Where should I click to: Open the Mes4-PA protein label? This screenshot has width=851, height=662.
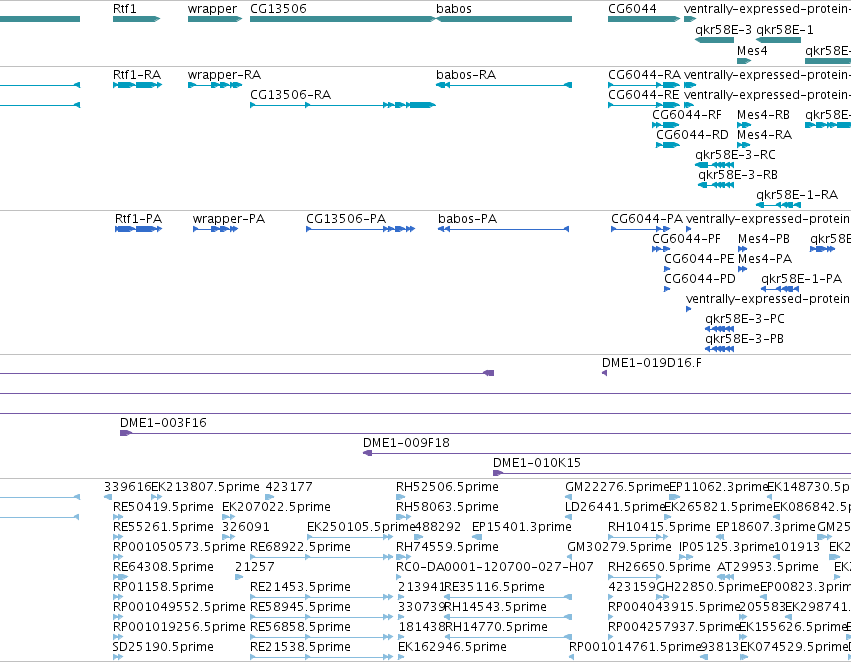coord(765,259)
